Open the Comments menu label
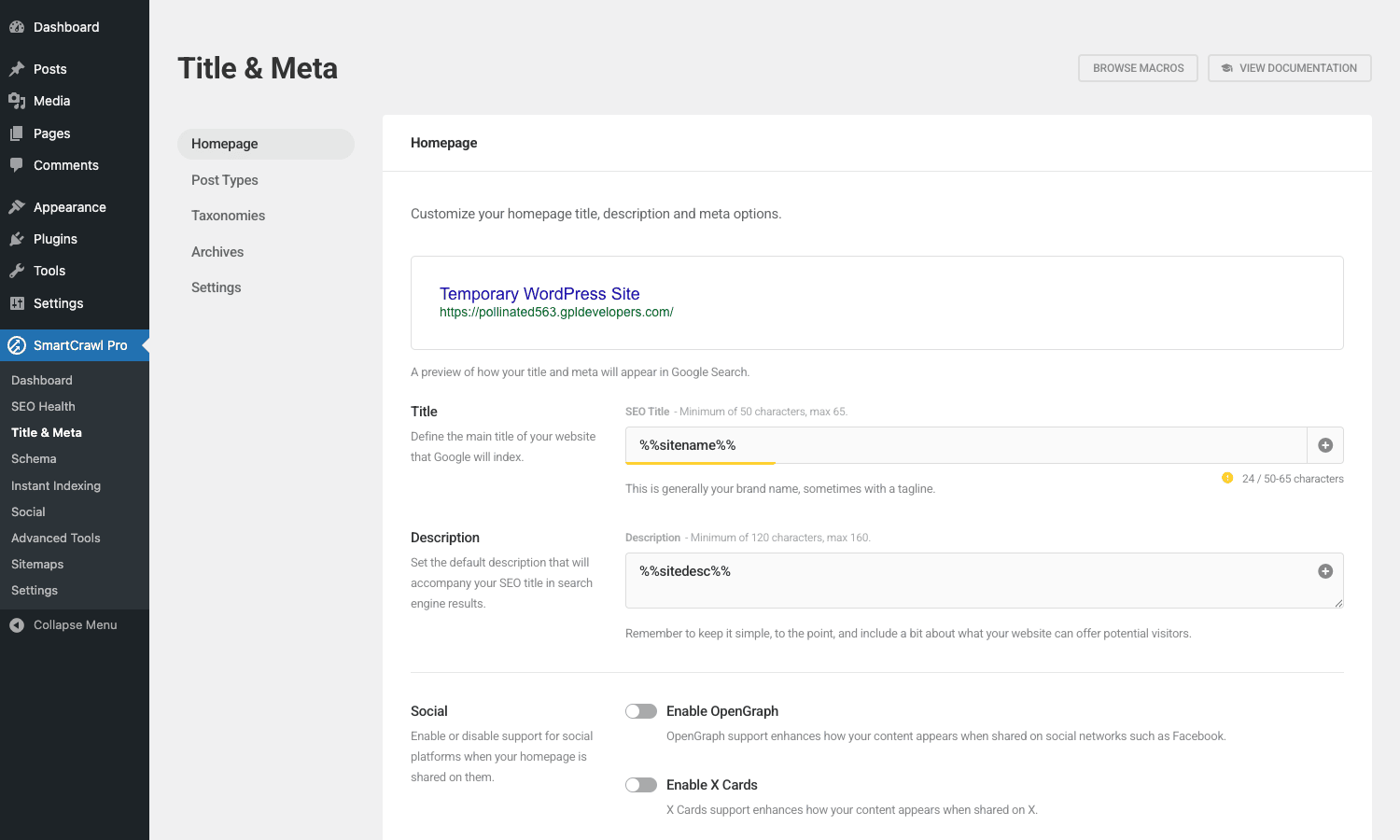The image size is (1400, 840). coord(66,165)
